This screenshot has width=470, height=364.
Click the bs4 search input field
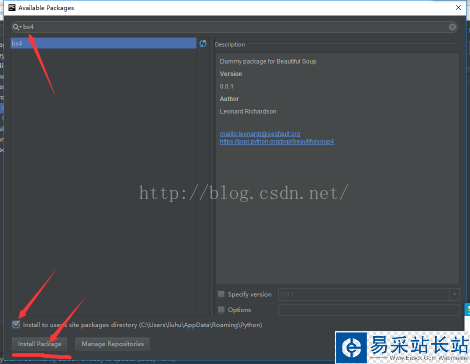point(235,27)
